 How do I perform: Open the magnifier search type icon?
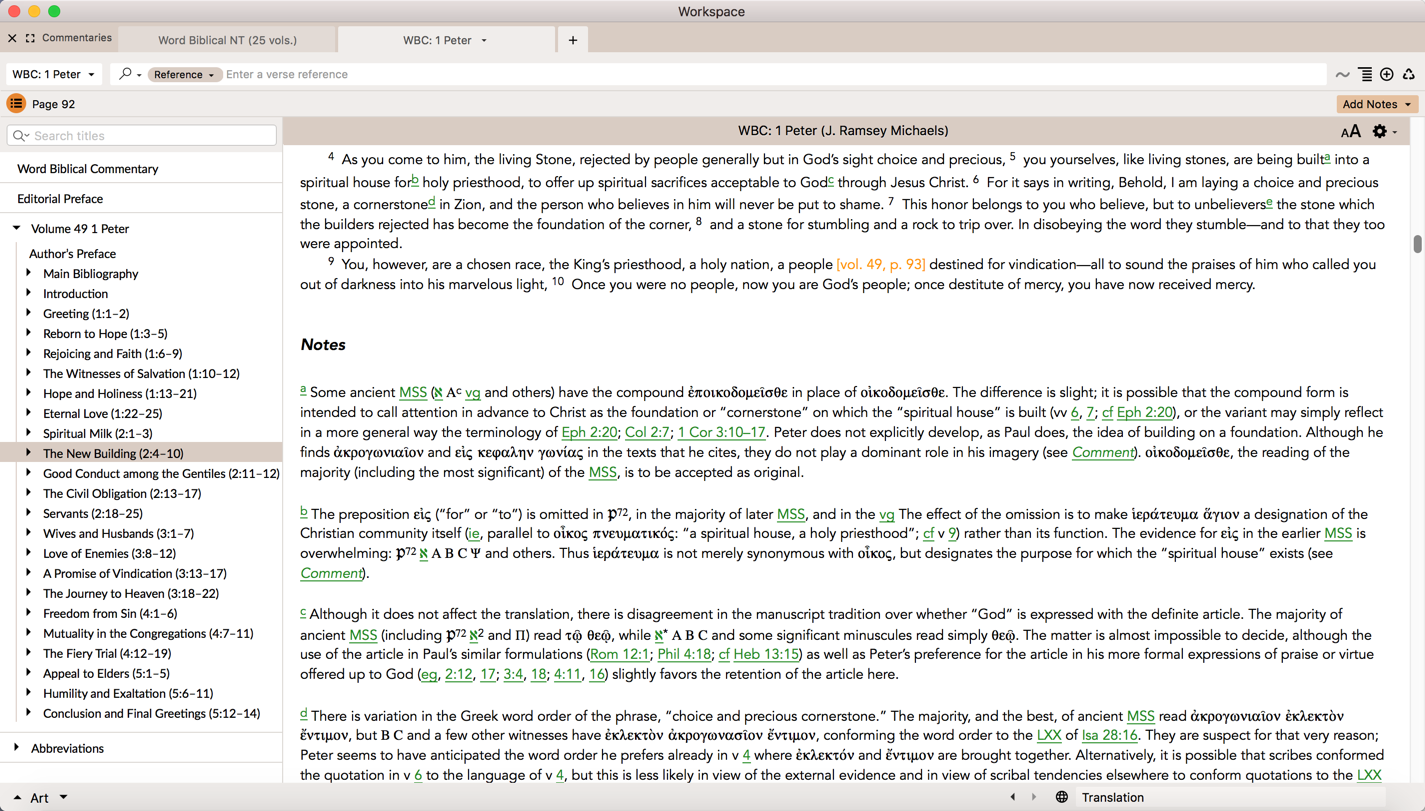129,74
